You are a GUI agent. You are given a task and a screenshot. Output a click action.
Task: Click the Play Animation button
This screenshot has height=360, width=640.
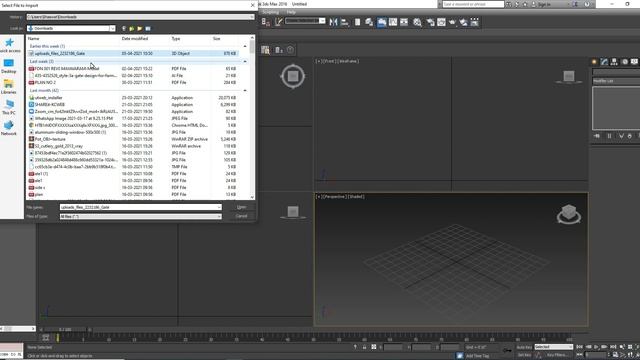[597, 347]
